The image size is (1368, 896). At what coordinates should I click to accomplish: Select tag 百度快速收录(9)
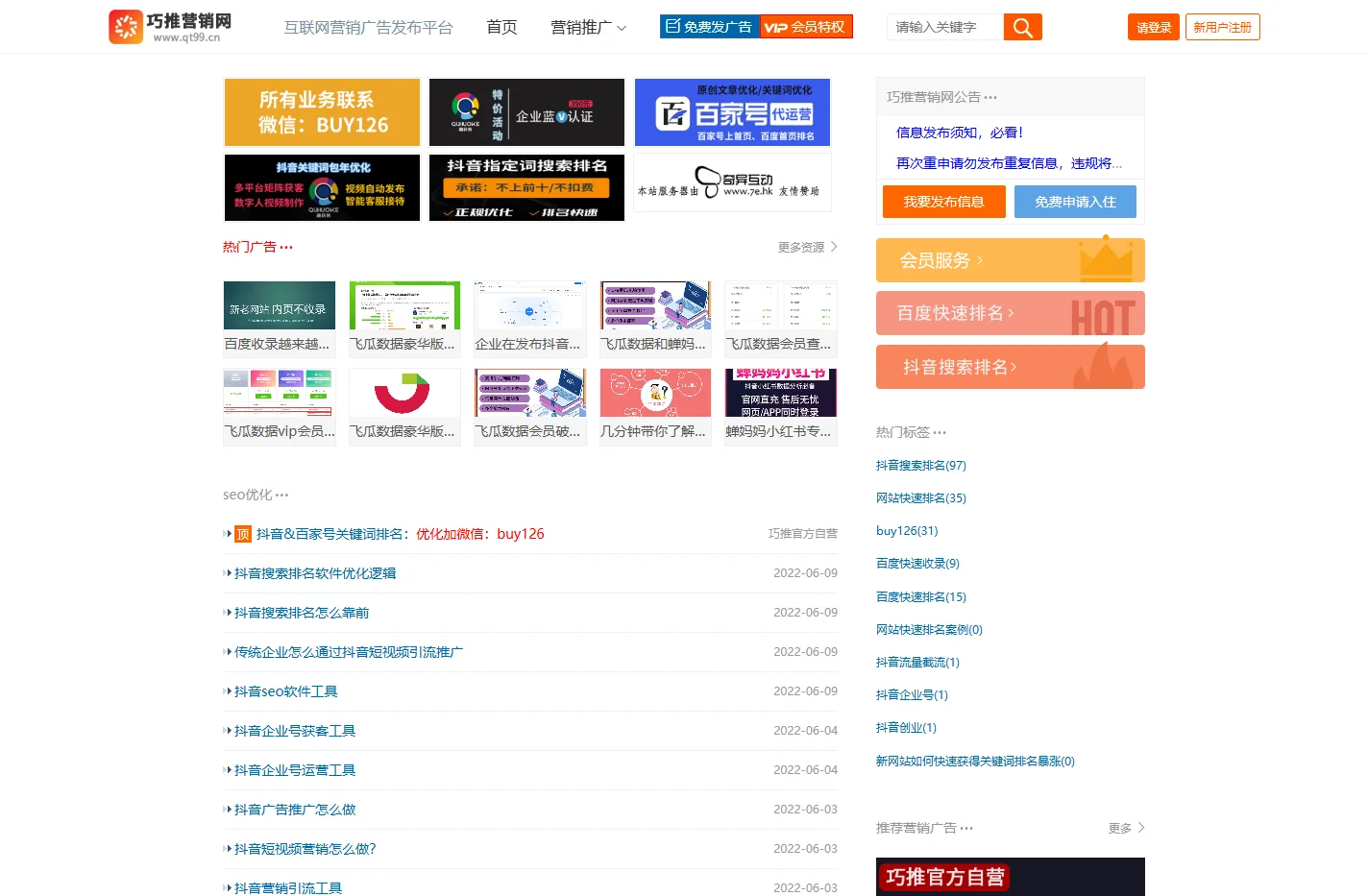coord(917,564)
